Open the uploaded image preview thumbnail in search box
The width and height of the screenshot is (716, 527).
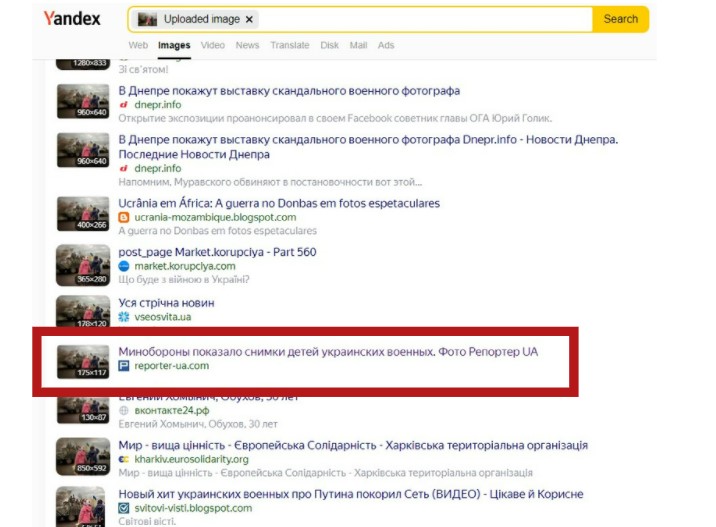(x=147, y=19)
